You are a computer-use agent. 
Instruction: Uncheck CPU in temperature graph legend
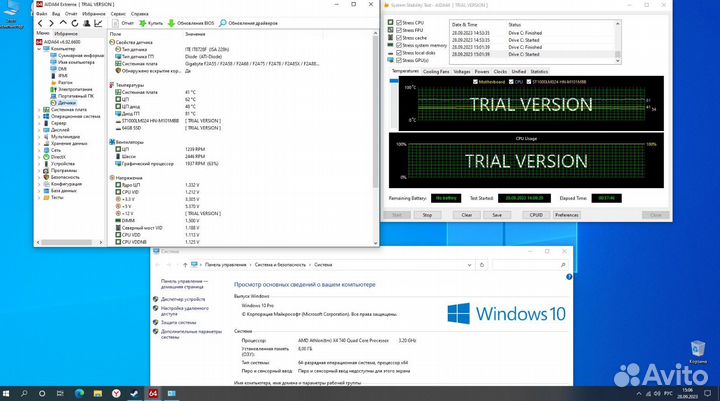(x=511, y=82)
